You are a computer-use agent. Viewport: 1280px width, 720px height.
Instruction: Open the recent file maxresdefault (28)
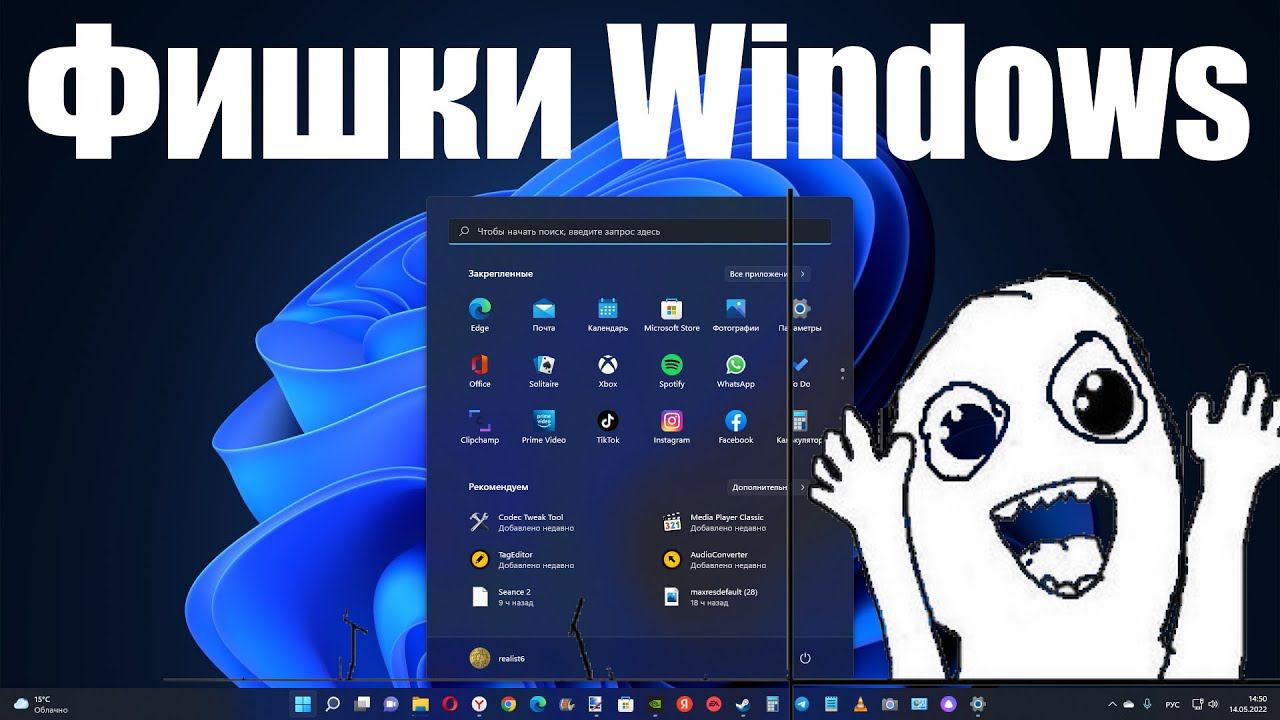[711, 597]
